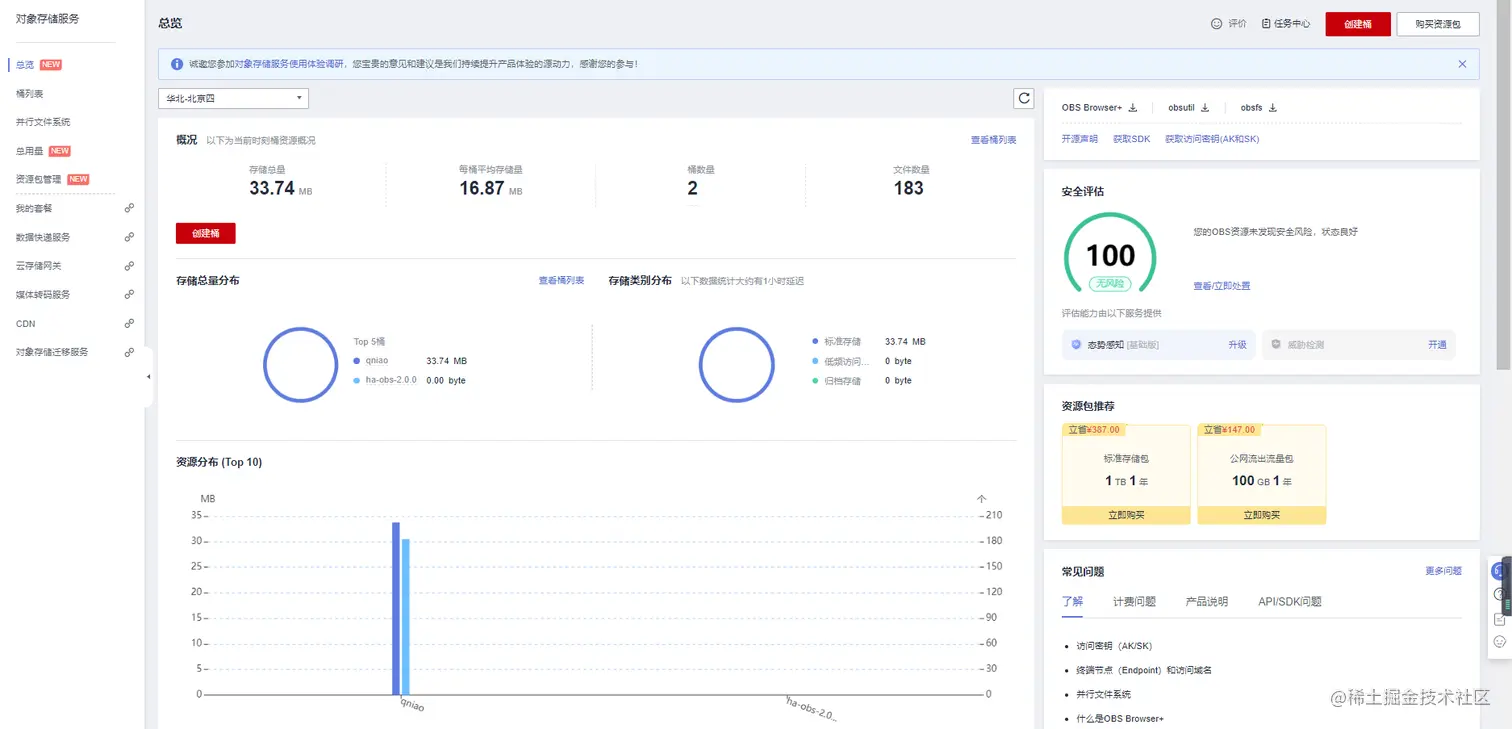Click the 查看/立即处置 link
This screenshot has width=1512, height=729.
pyautogui.click(x=1222, y=286)
